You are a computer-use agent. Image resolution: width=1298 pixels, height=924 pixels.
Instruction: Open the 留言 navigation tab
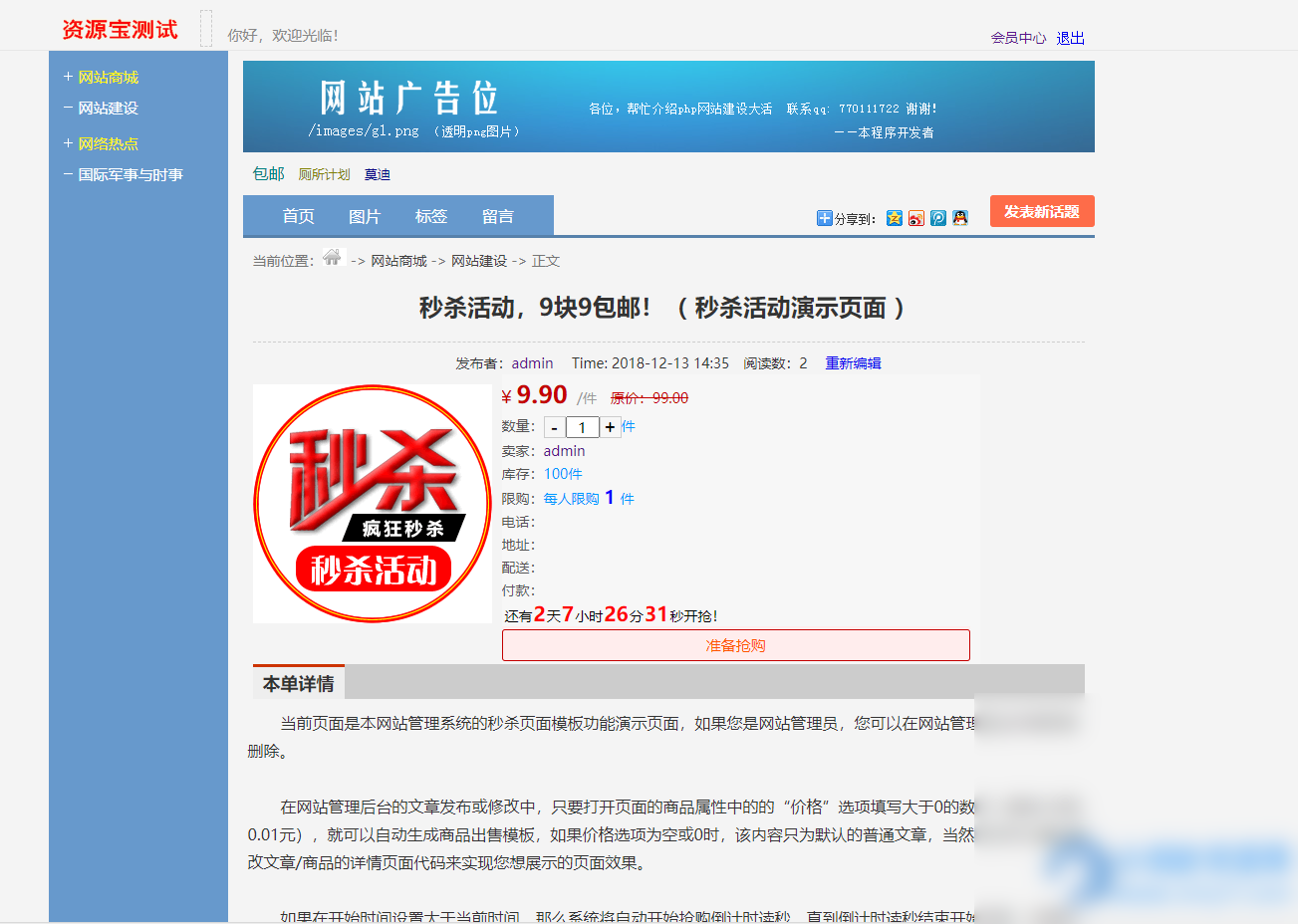497,215
